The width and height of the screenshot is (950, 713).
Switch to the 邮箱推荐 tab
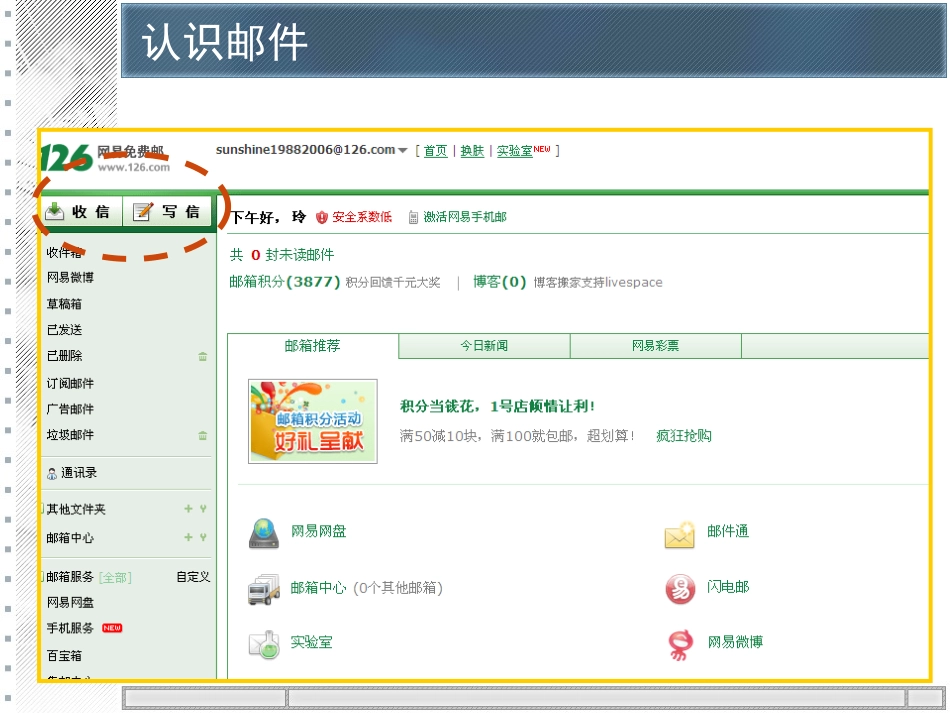click(313, 345)
